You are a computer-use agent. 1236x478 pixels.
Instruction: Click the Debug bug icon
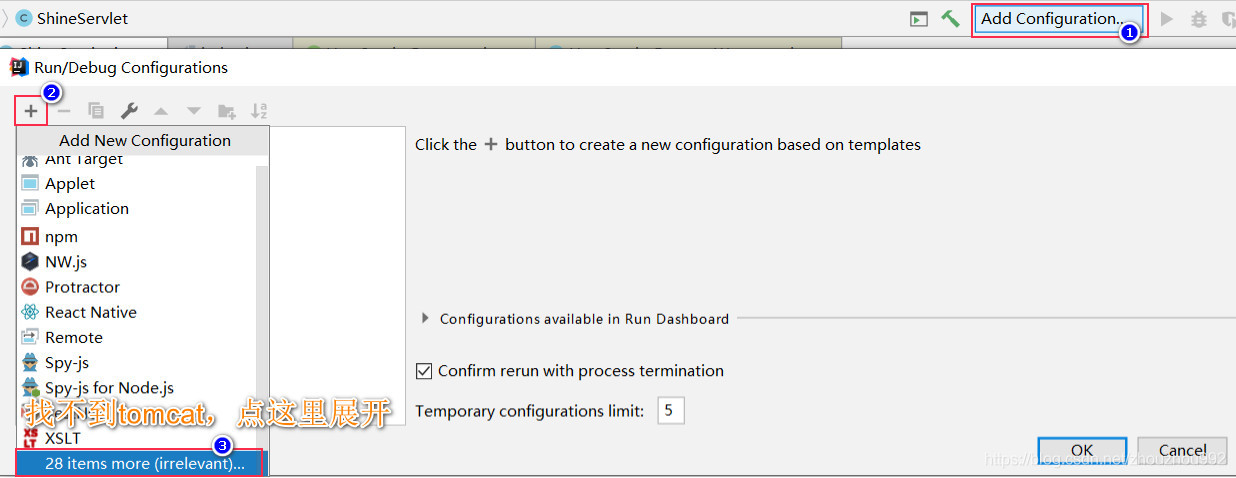(1199, 18)
